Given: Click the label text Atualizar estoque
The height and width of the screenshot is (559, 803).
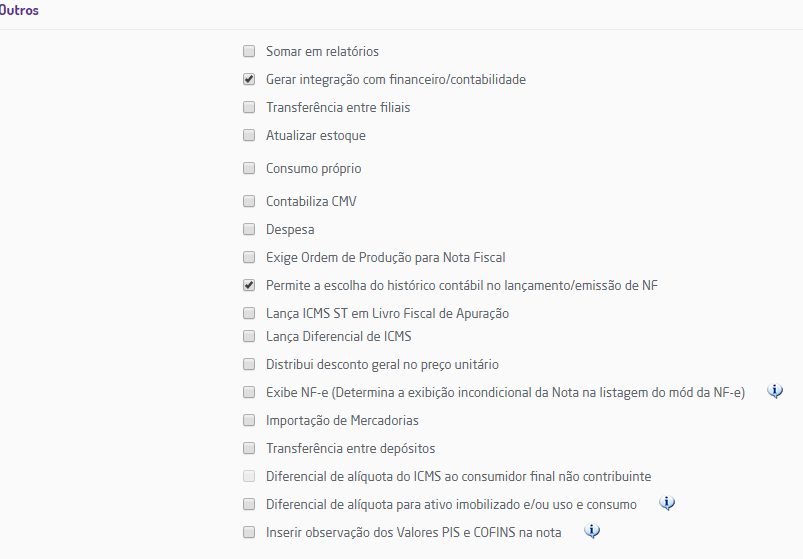Looking at the screenshot, I should [315, 136].
